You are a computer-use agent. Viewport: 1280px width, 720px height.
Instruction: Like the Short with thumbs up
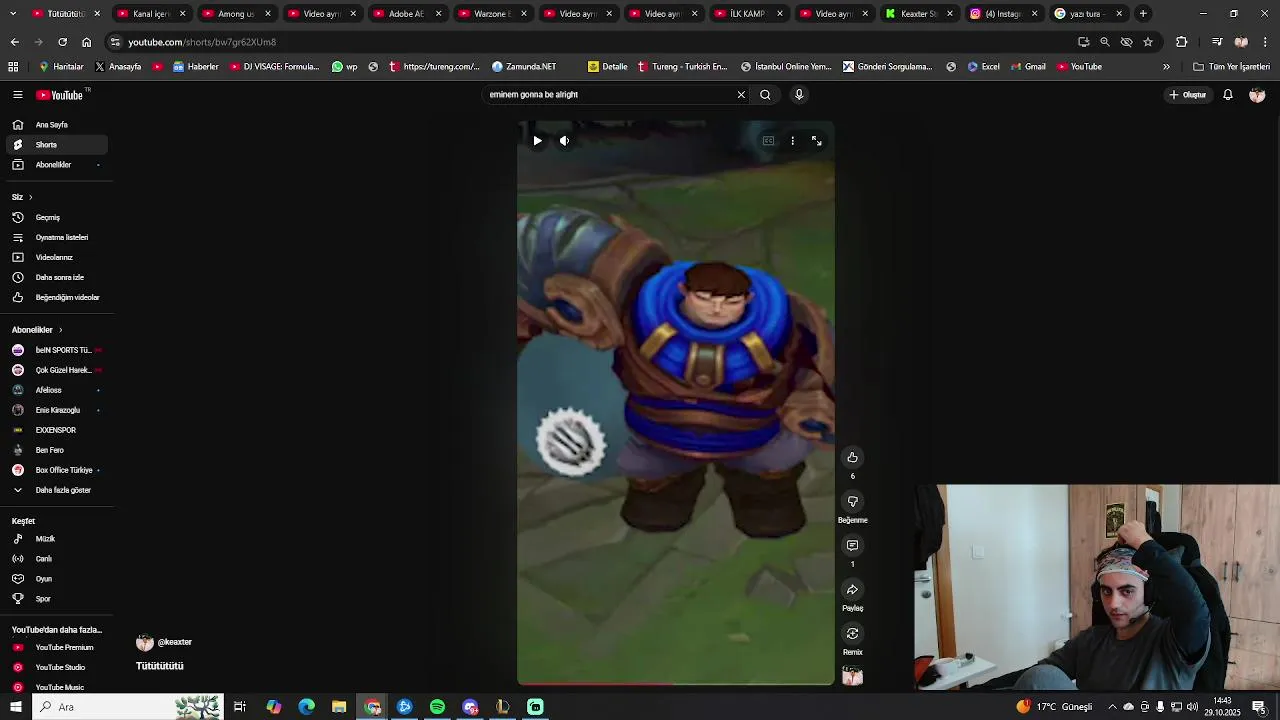852,458
